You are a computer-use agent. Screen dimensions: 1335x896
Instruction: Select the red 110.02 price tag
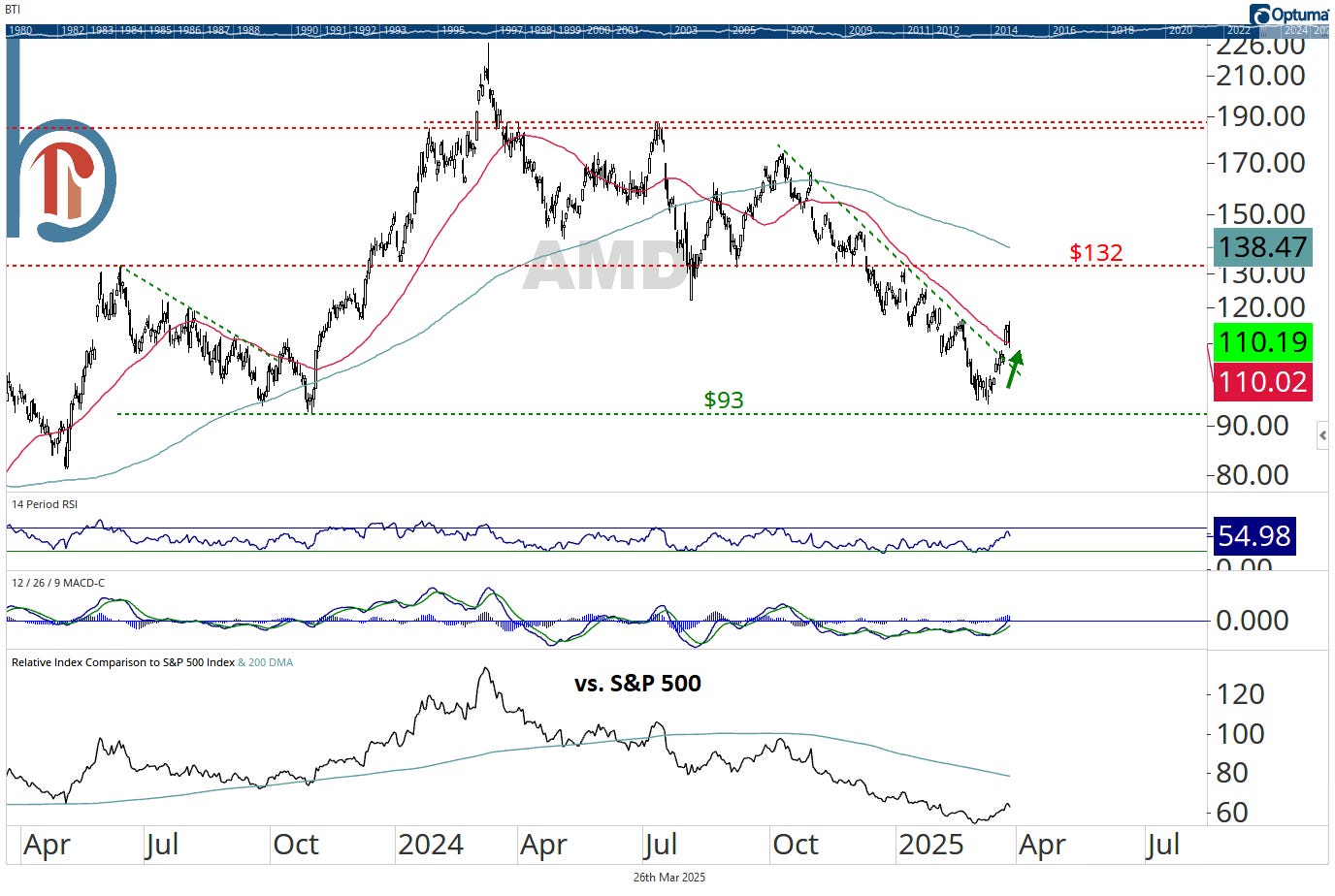click(1262, 381)
